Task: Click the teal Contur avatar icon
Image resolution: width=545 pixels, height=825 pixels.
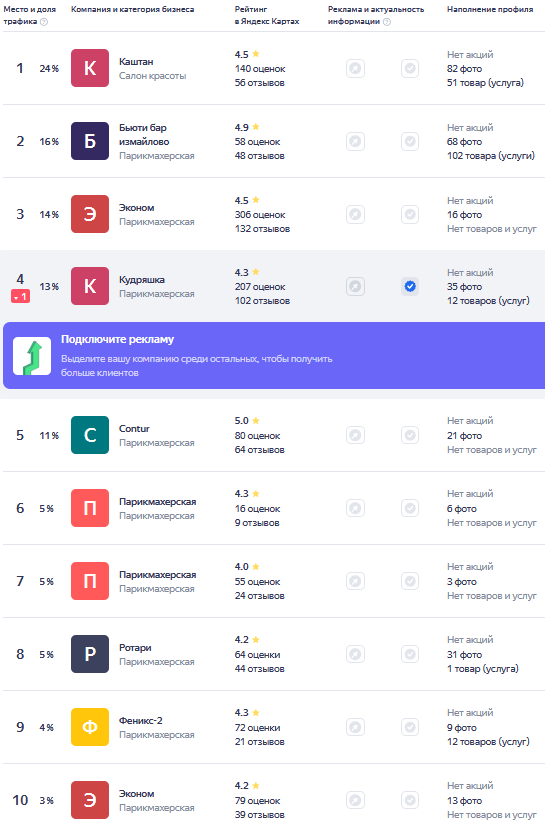Action: pyautogui.click(x=90, y=435)
